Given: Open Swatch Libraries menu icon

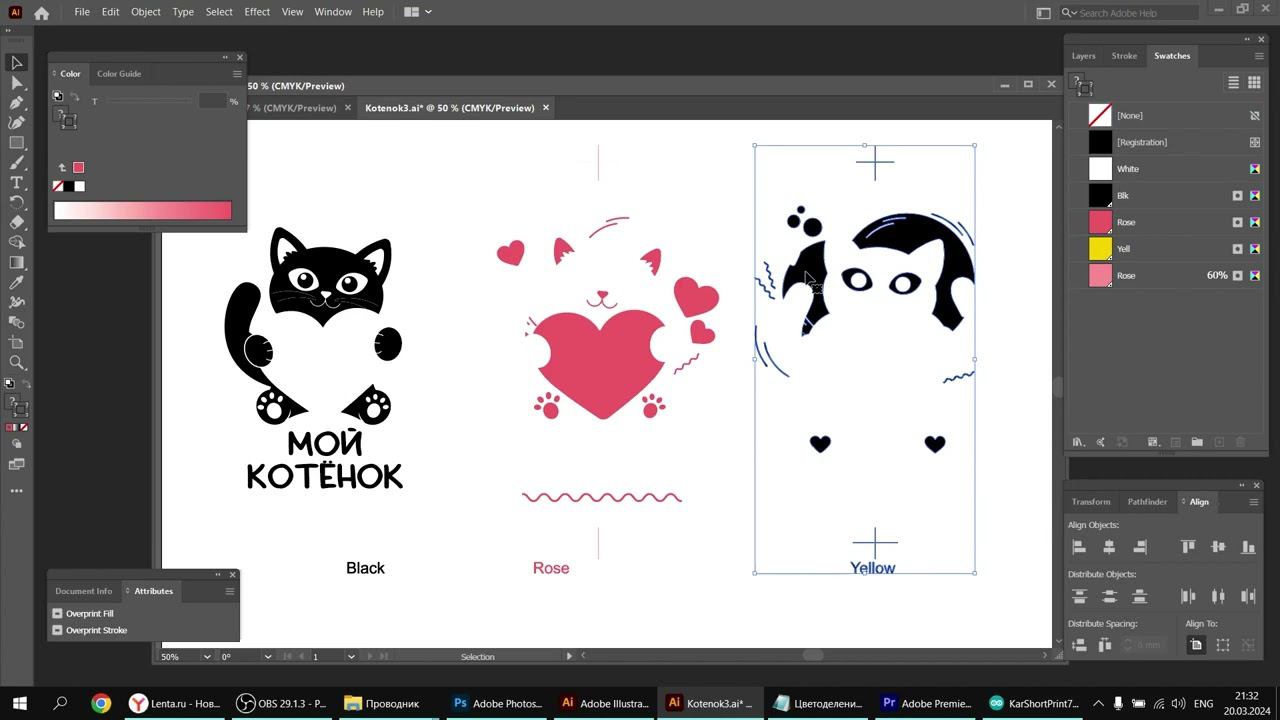Looking at the screenshot, I should (1078, 442).
